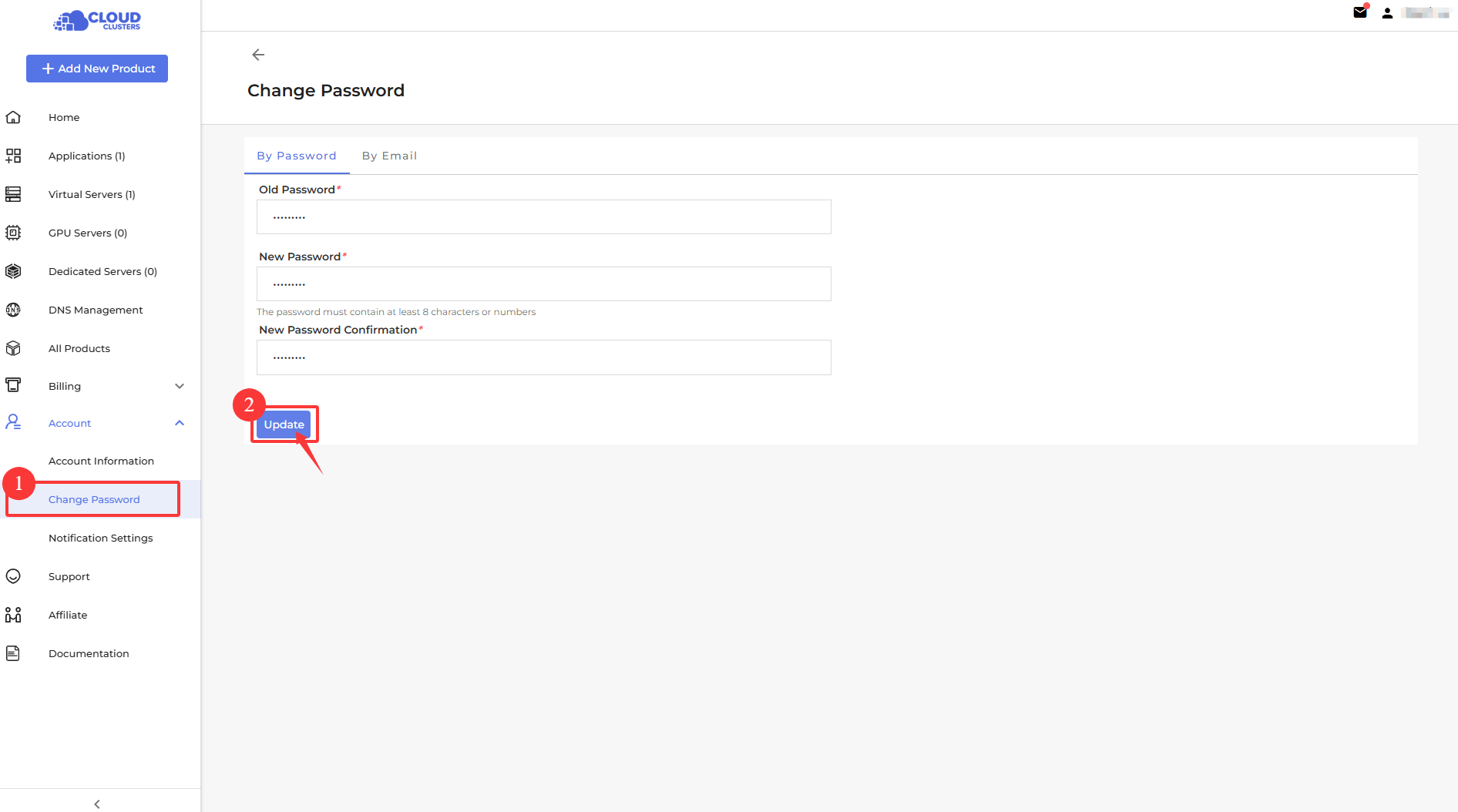The width and height of the screenshot is (1458, 812).
Task: Click the Home icon in sidebar
Action: (13, 117)
